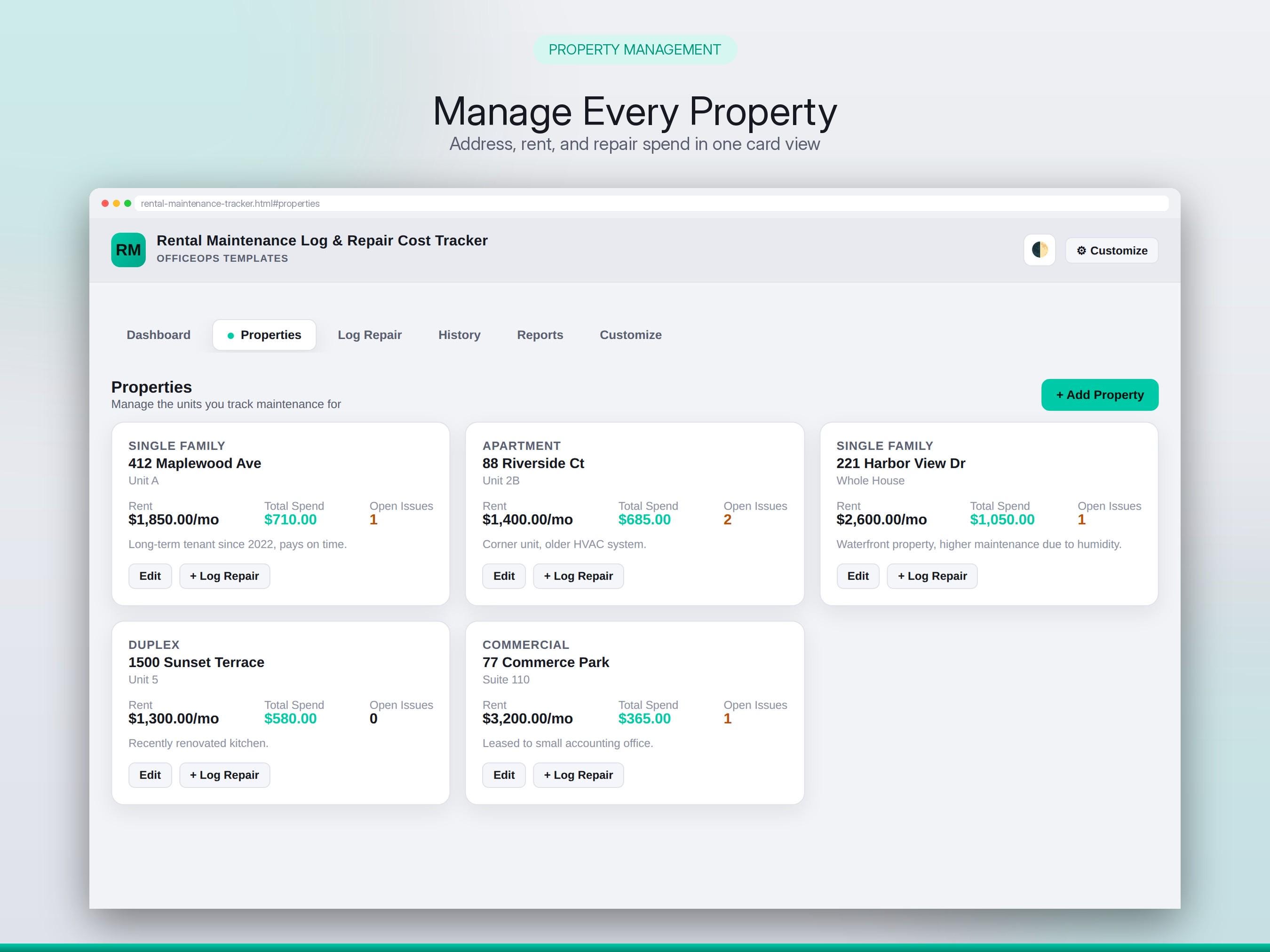Click the $580.00 total spend value
The image size is (1270, 952).
pos(291,718)
